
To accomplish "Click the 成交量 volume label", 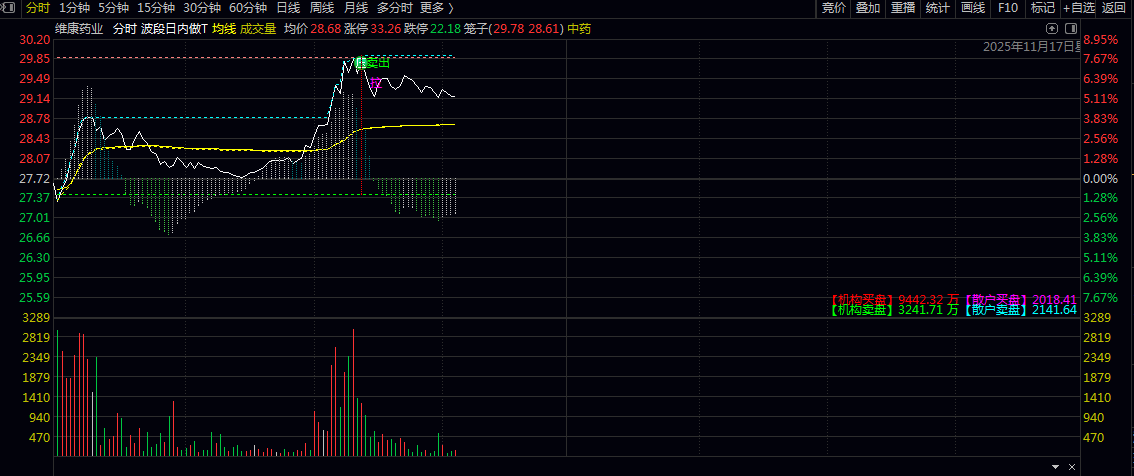I will [258, 29].
